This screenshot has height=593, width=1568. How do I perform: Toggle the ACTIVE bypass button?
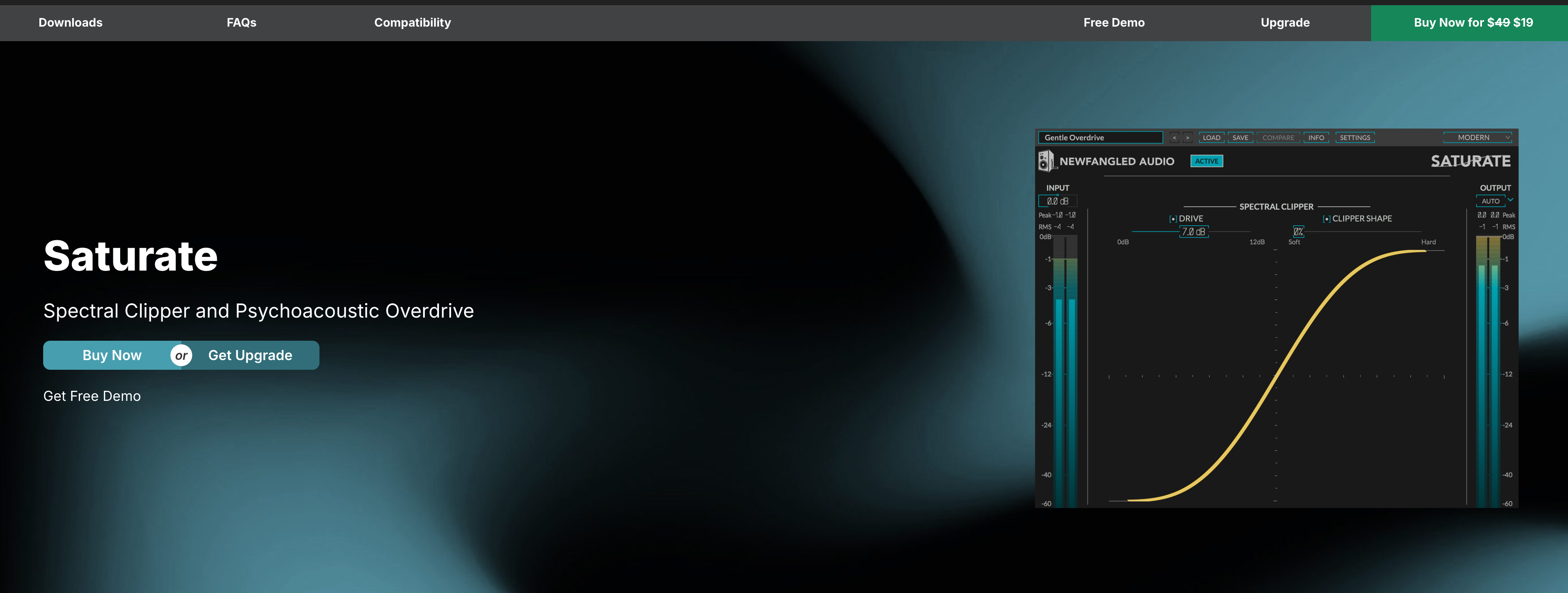pos(1206,161)
